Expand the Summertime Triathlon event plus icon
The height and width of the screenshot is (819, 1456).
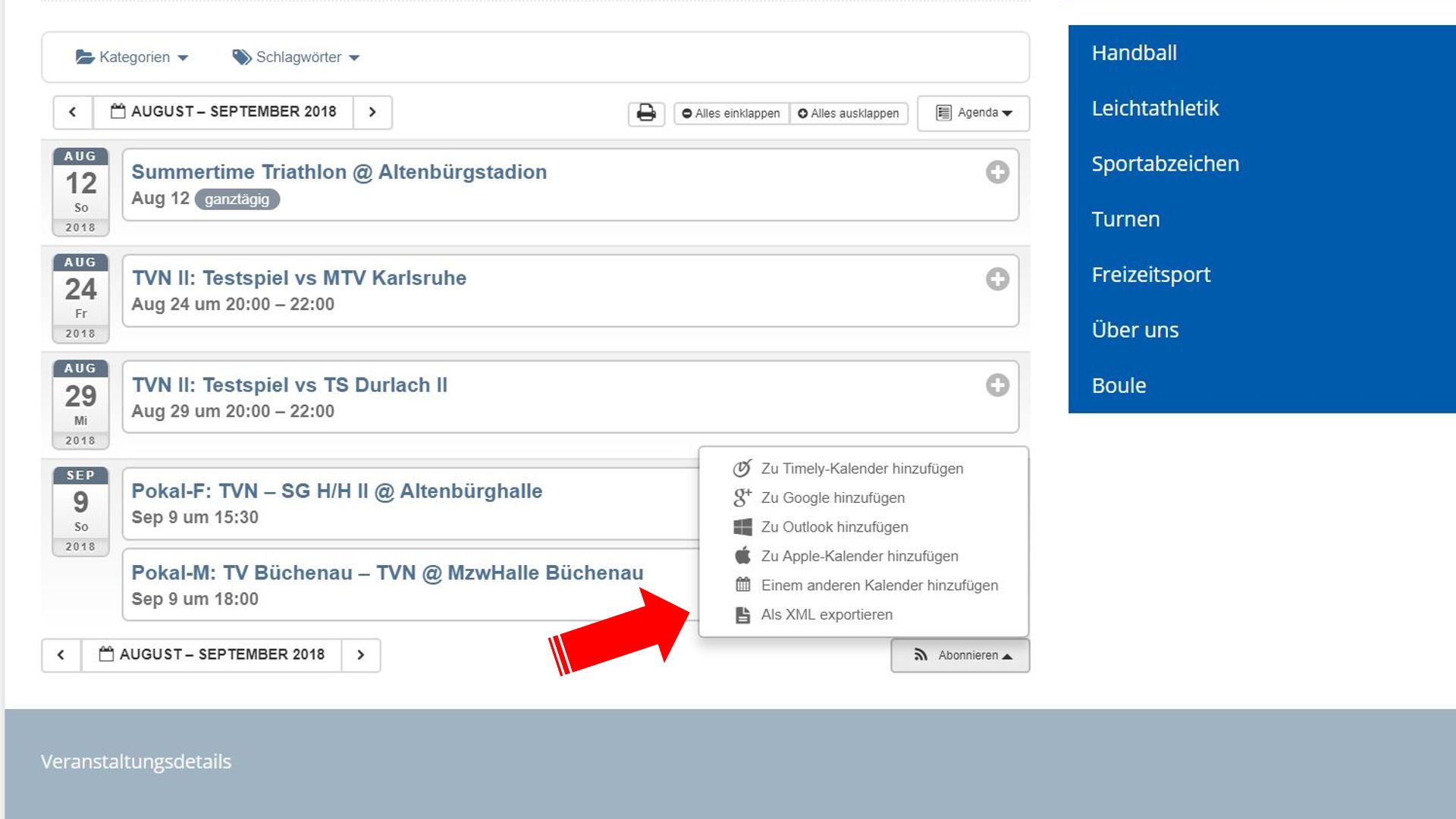997,172
